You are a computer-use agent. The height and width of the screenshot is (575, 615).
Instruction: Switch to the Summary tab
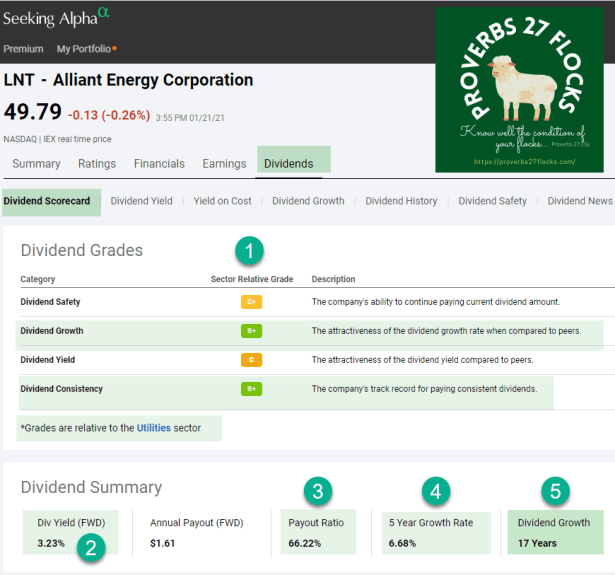tap(36, 164)
